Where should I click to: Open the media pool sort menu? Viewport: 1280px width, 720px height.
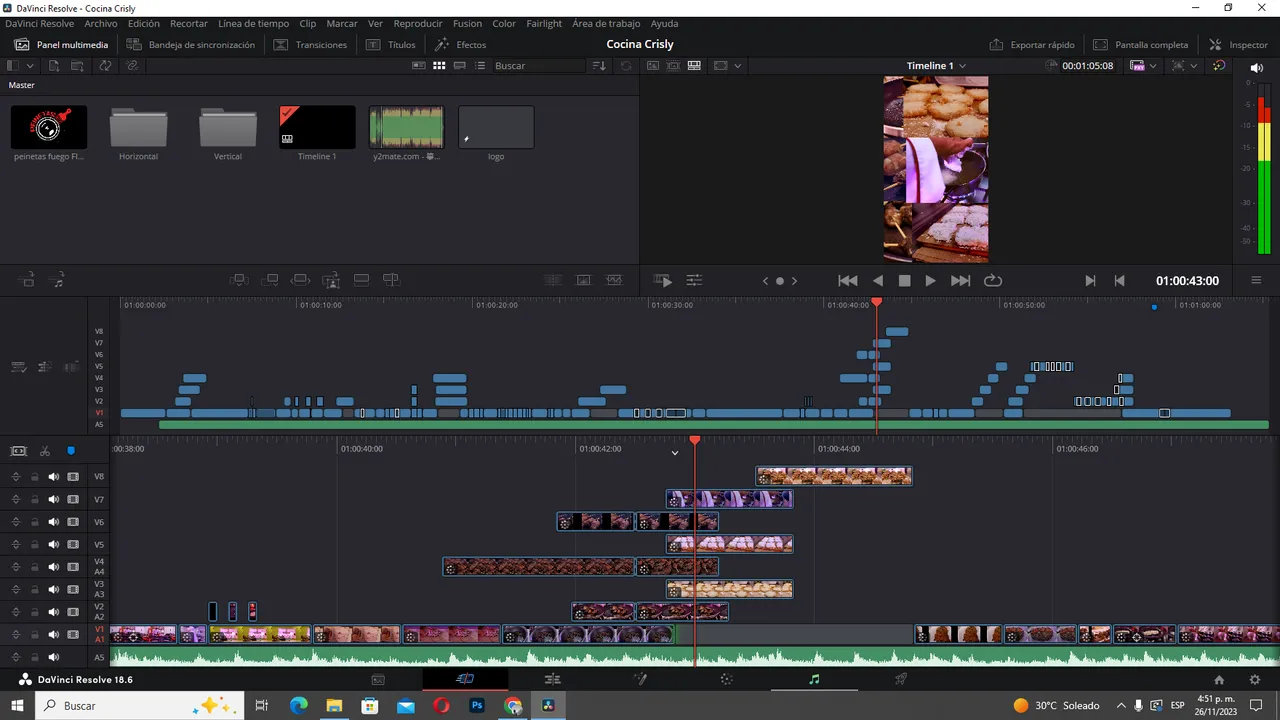(x=599, y=65)
